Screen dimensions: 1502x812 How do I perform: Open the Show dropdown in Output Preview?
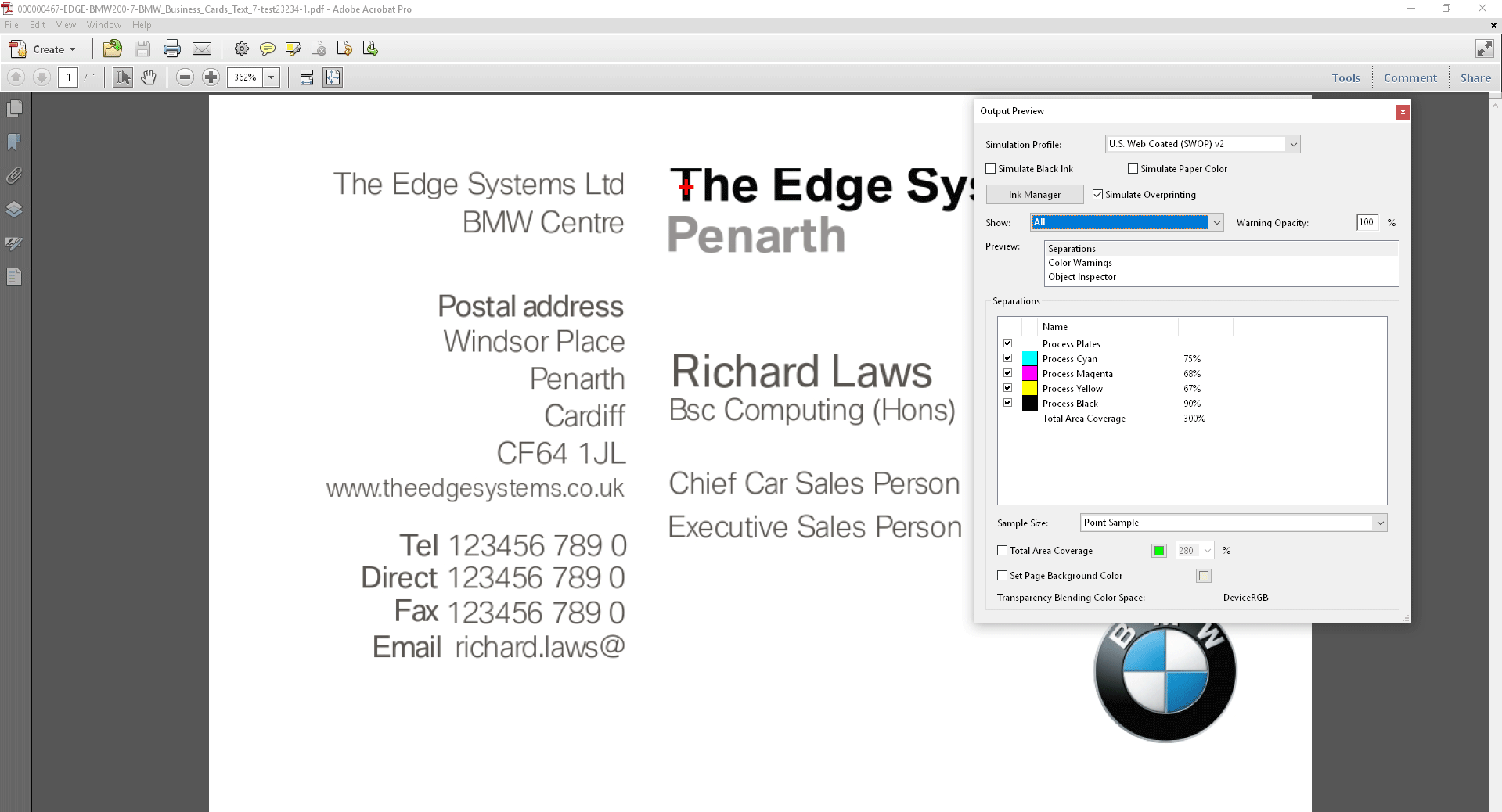click(x=1216, y=222)
